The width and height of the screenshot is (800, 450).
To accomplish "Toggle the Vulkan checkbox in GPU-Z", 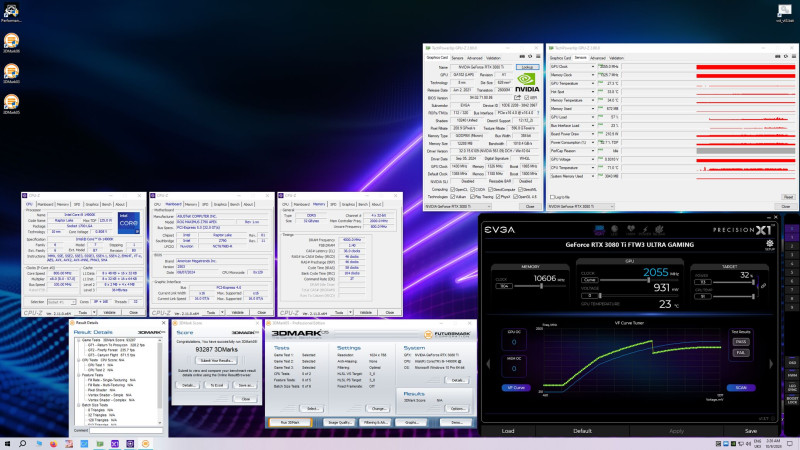I will pyautogui.click(x=453, y=196).
